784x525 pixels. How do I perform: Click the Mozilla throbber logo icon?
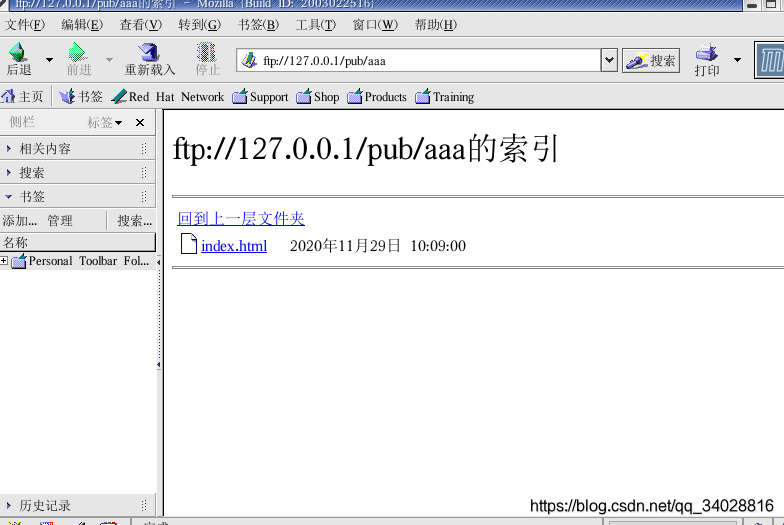click(x=770, y=60)
